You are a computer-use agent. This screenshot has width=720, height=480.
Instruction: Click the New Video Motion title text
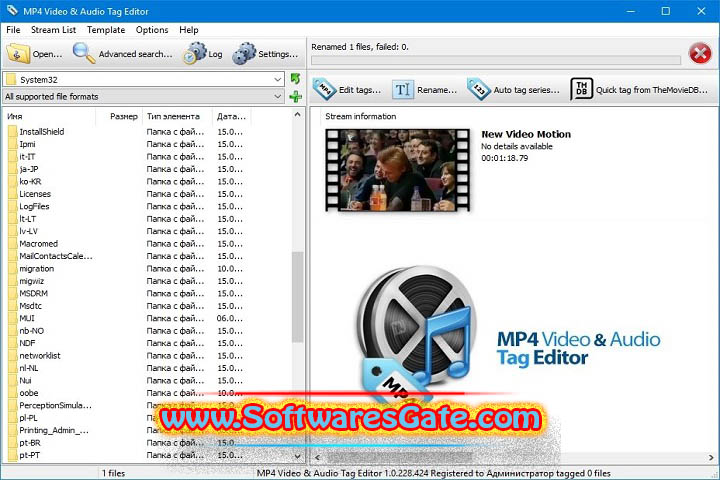pos(526,135)
